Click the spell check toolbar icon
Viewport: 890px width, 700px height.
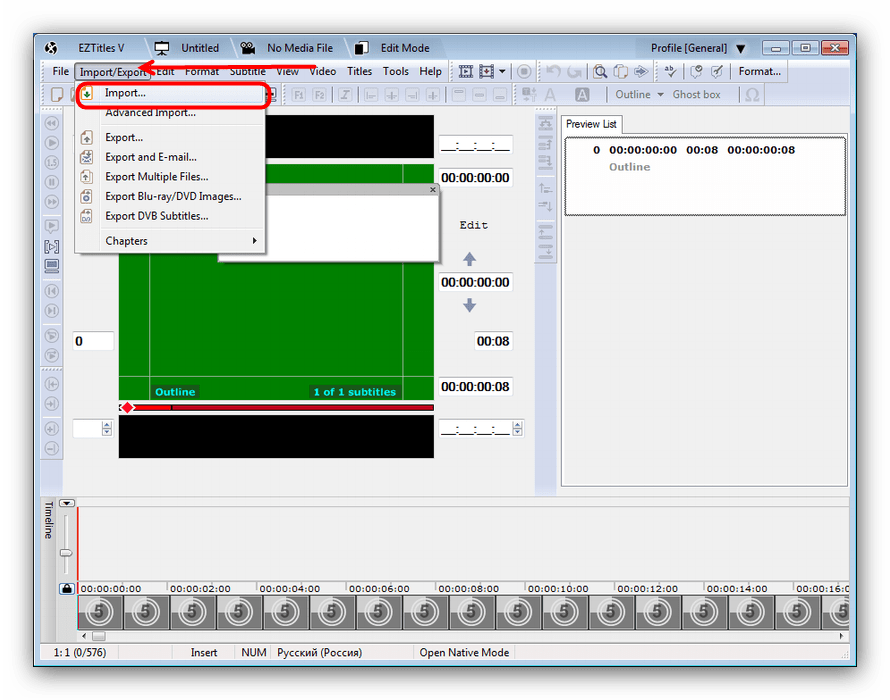point(670,71)
